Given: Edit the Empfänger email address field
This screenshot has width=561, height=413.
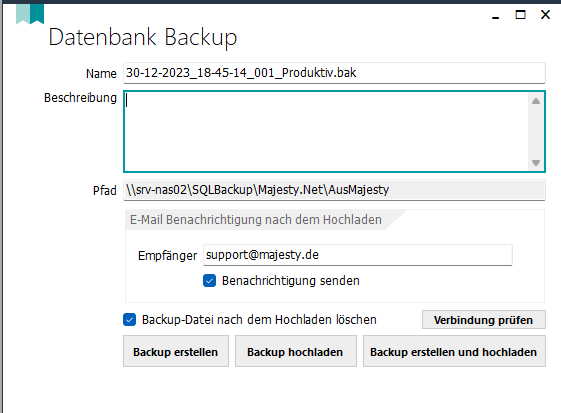Looking at the screenshot, I should point(358,255).
